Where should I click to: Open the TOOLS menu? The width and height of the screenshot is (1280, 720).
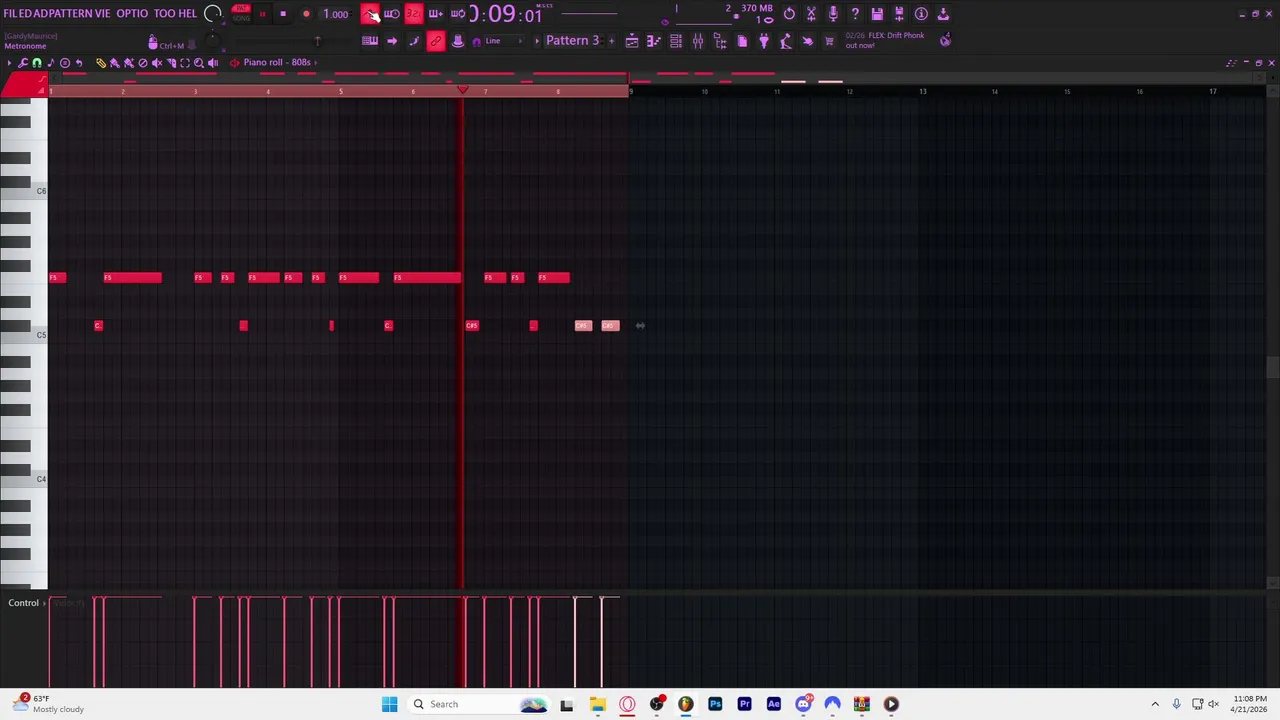(164, 14)
